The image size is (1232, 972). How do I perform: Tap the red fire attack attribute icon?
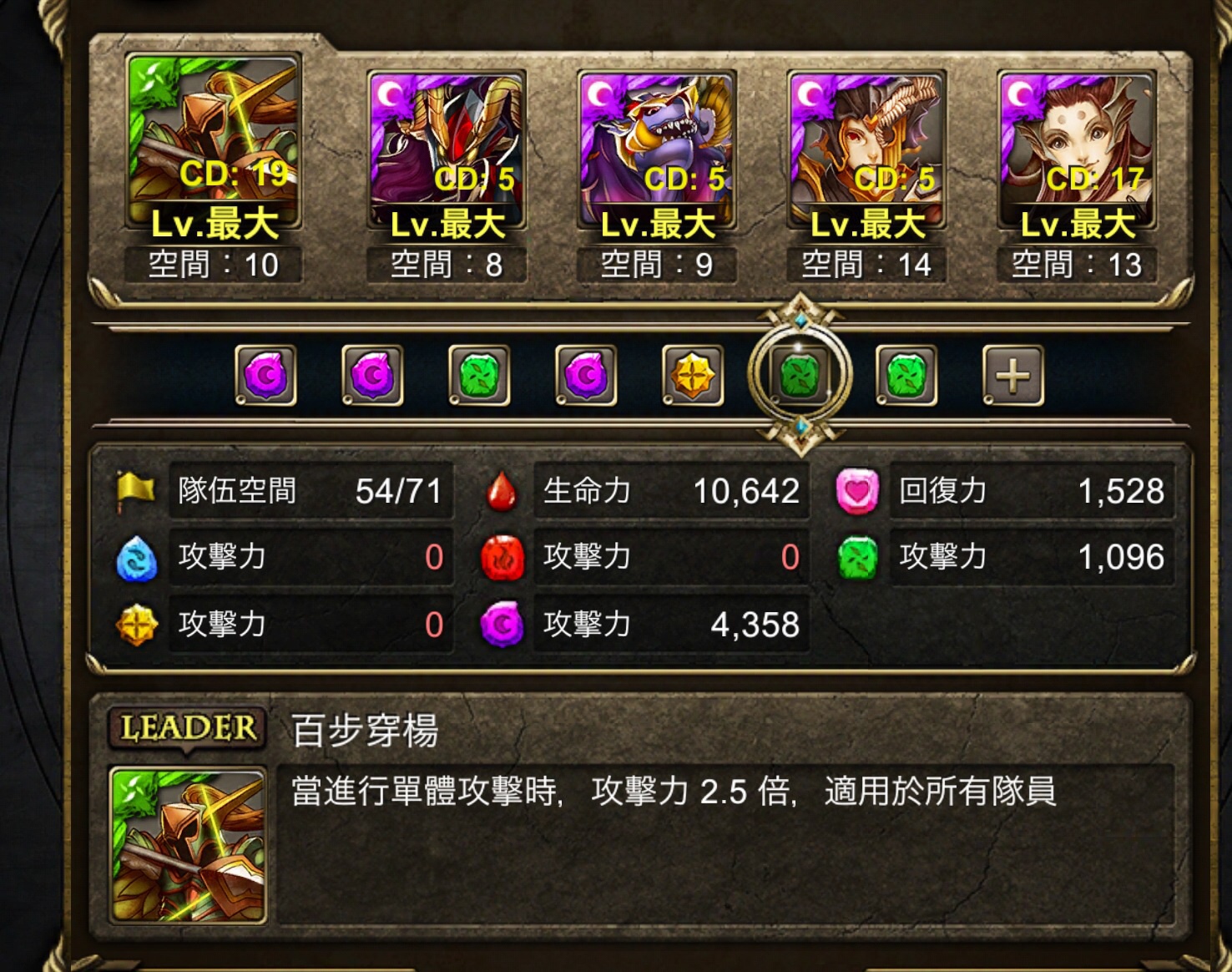502,557
